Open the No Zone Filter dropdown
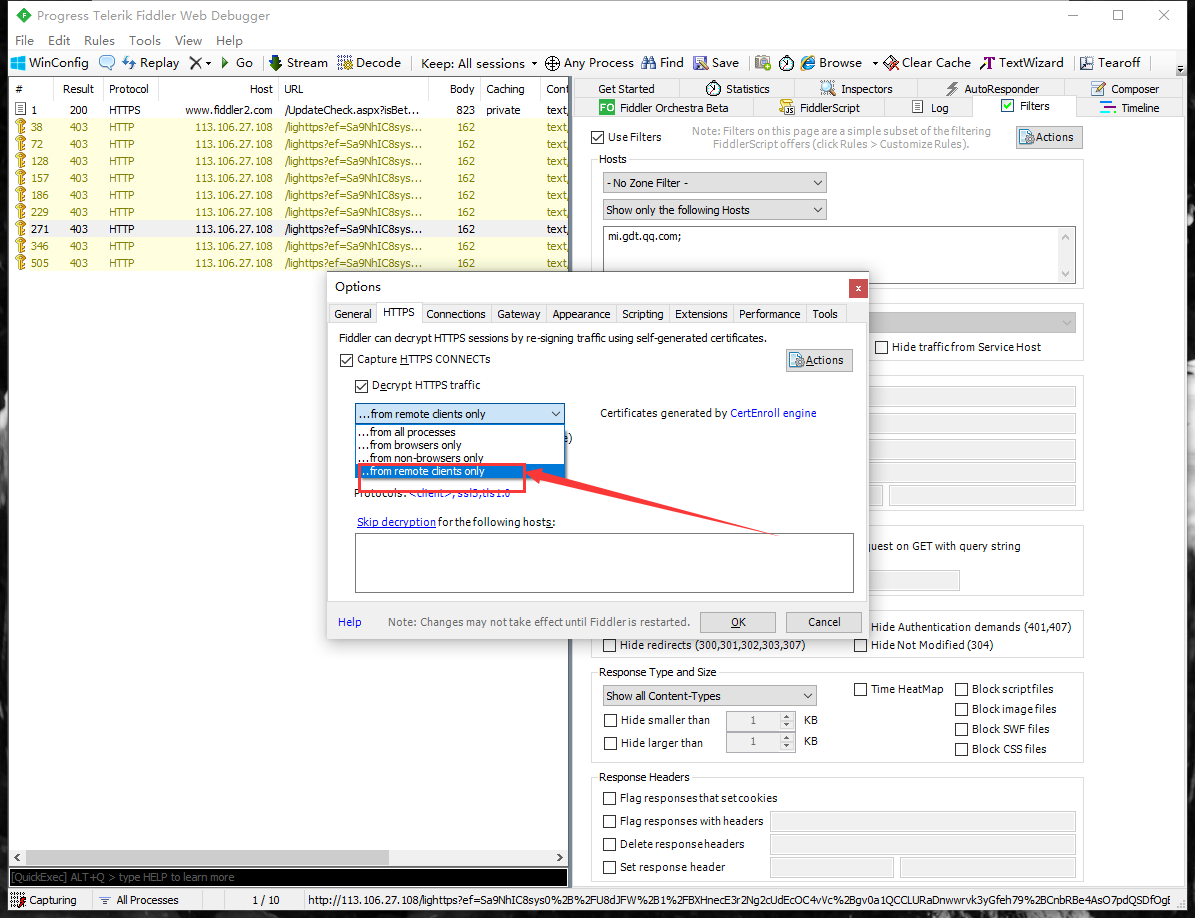Screen dimensions: 1195x918 [x=715, y=183]
